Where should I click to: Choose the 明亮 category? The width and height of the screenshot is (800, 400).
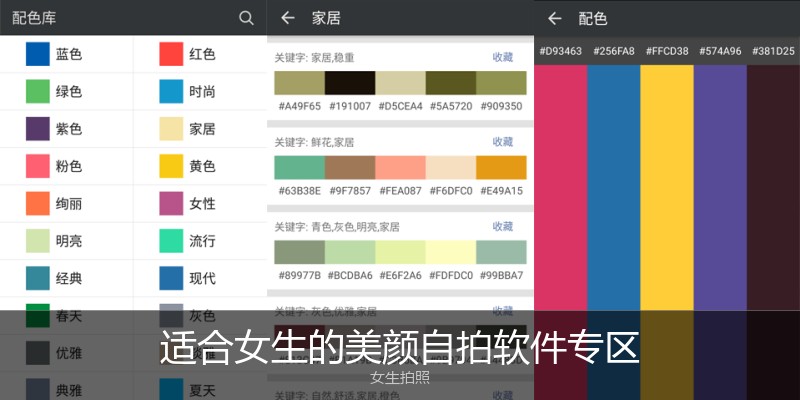tap(67, 241)
